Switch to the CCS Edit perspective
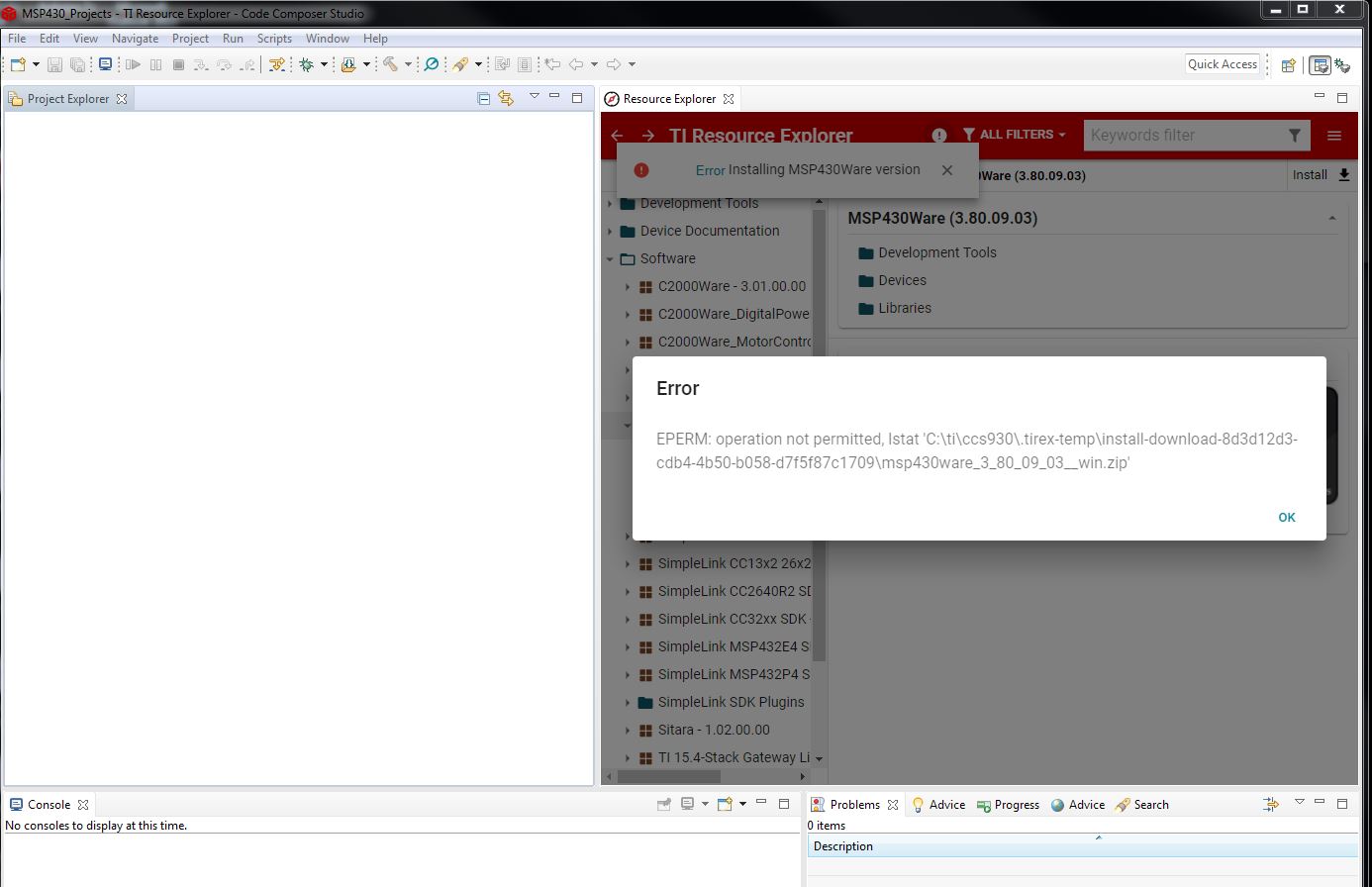1372x887 pixels. 1320,65
